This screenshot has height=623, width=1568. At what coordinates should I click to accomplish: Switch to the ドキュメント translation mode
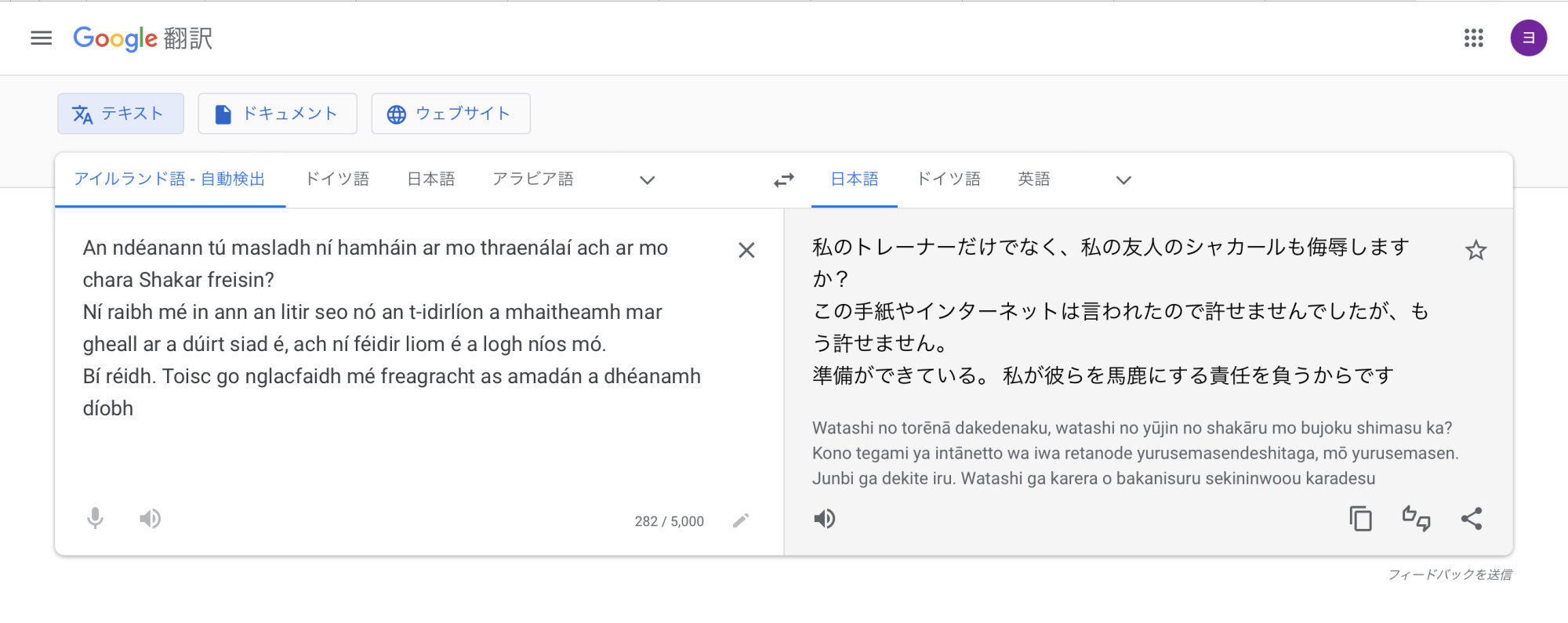pyautogui.click(x=278, y=114)
